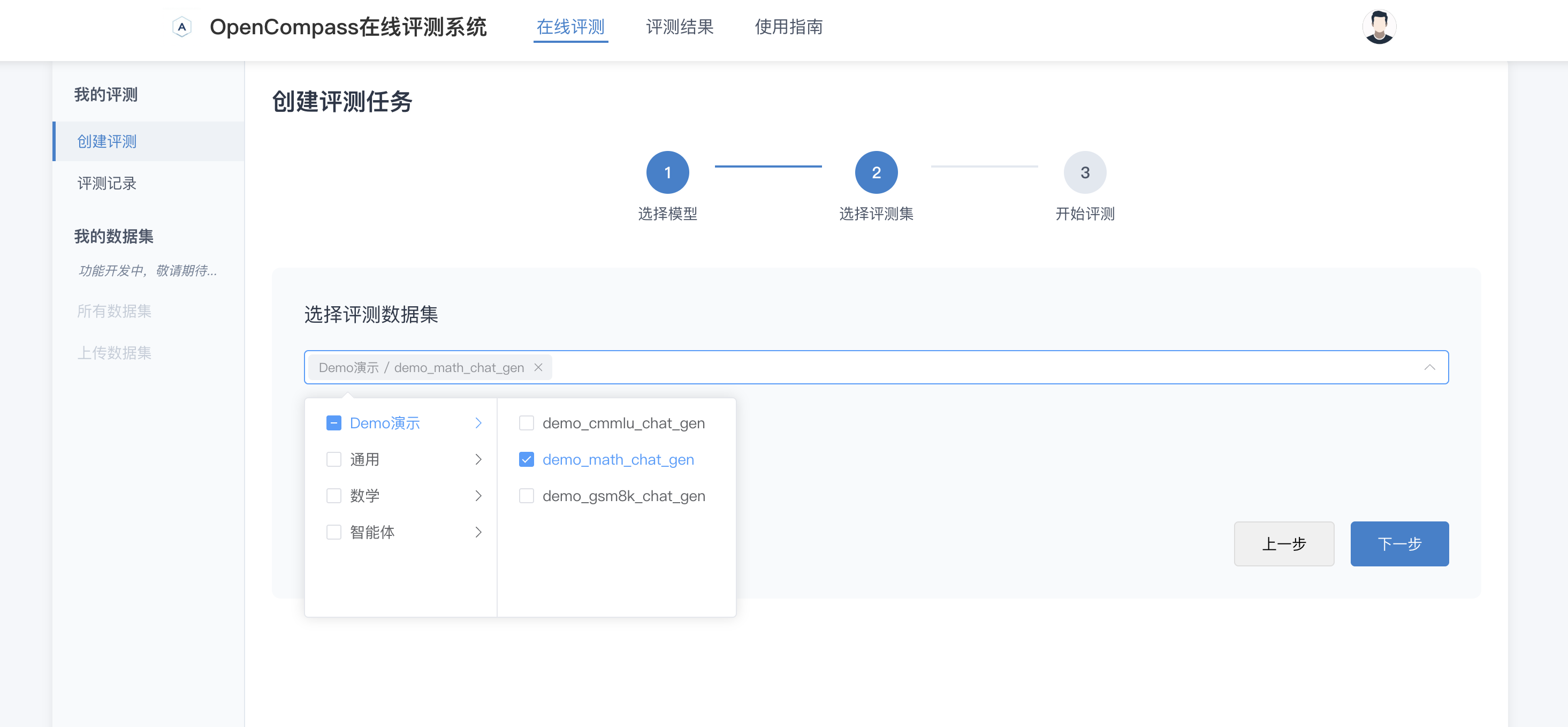Check the demo_cmmlu_chat_gen checkbox

(x=526, y=422)
